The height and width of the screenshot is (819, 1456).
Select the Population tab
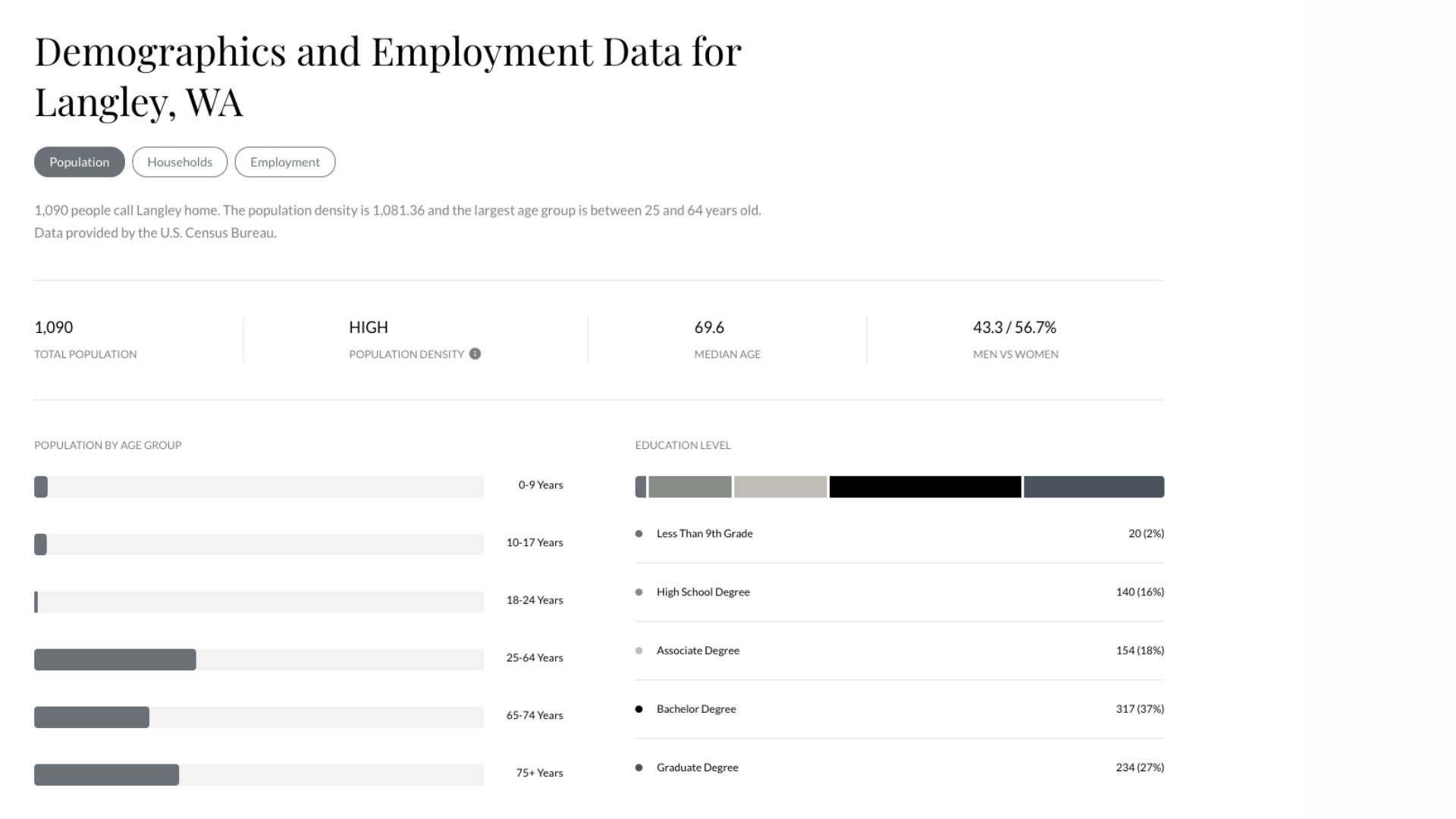pyautogui.click(x=80, y=162)
